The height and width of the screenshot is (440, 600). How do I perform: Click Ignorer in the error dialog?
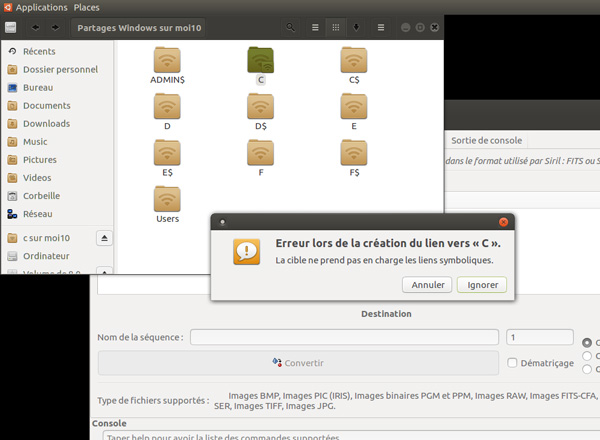tap(482, 285)
